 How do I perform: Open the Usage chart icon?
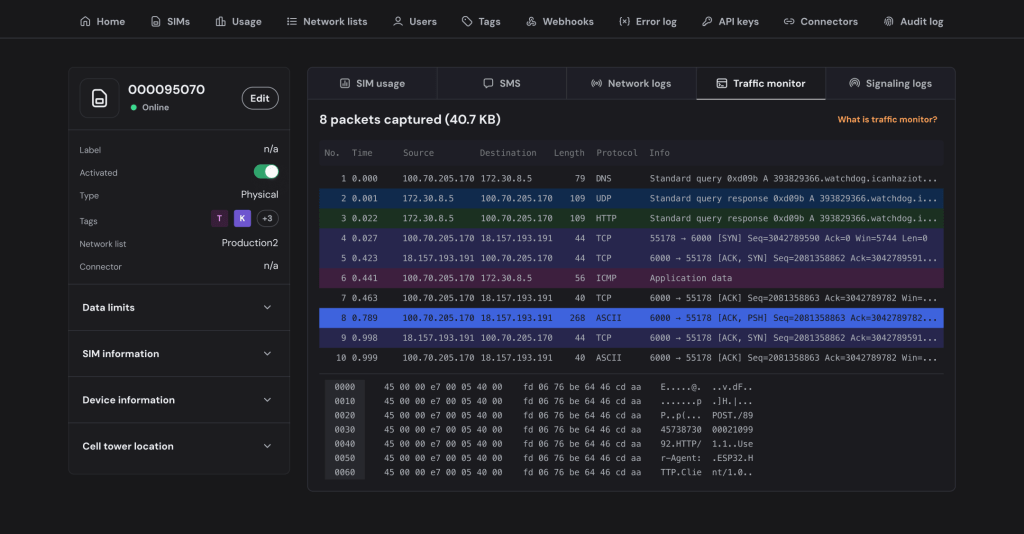coord(221,22)
